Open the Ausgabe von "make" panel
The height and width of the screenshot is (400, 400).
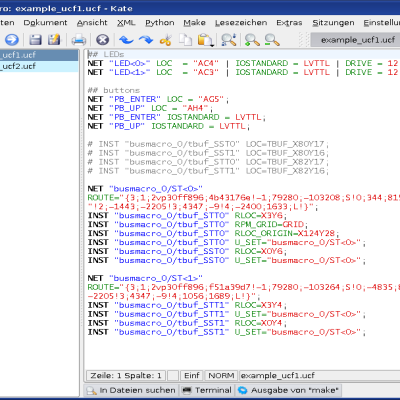click(289, 390)
